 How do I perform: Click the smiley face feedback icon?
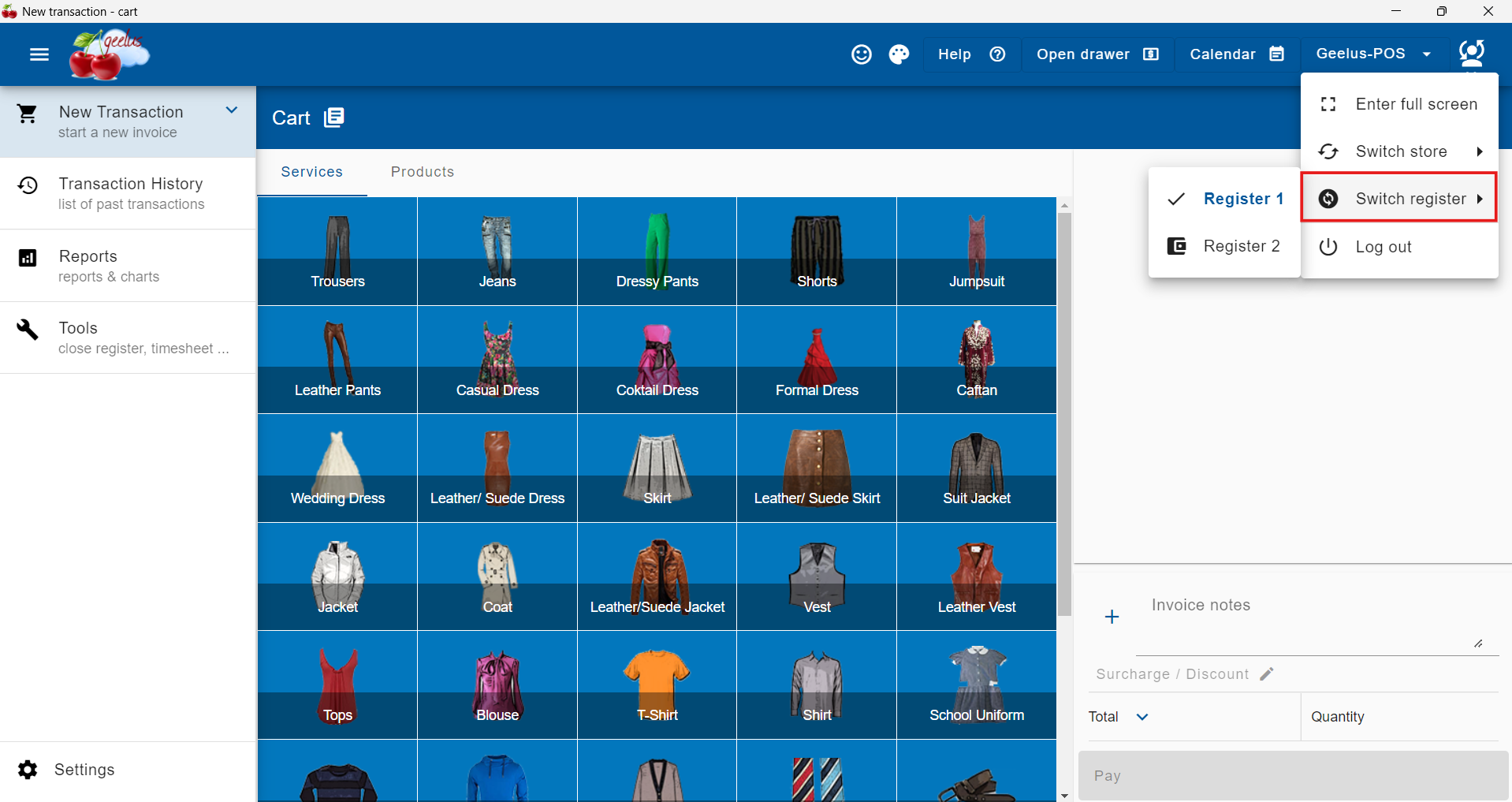[861, 54]
